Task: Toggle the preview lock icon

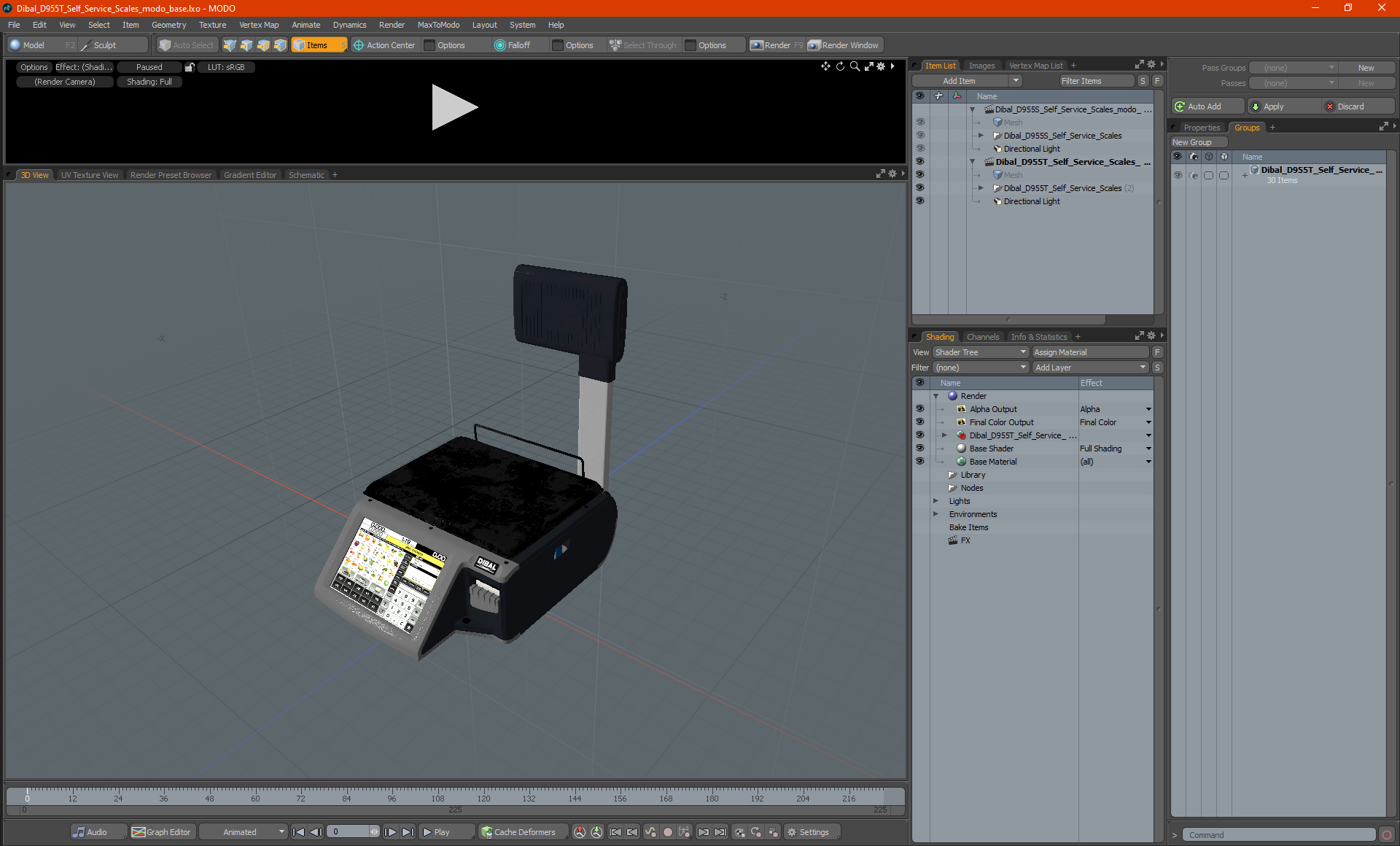Action: [190, 67]
